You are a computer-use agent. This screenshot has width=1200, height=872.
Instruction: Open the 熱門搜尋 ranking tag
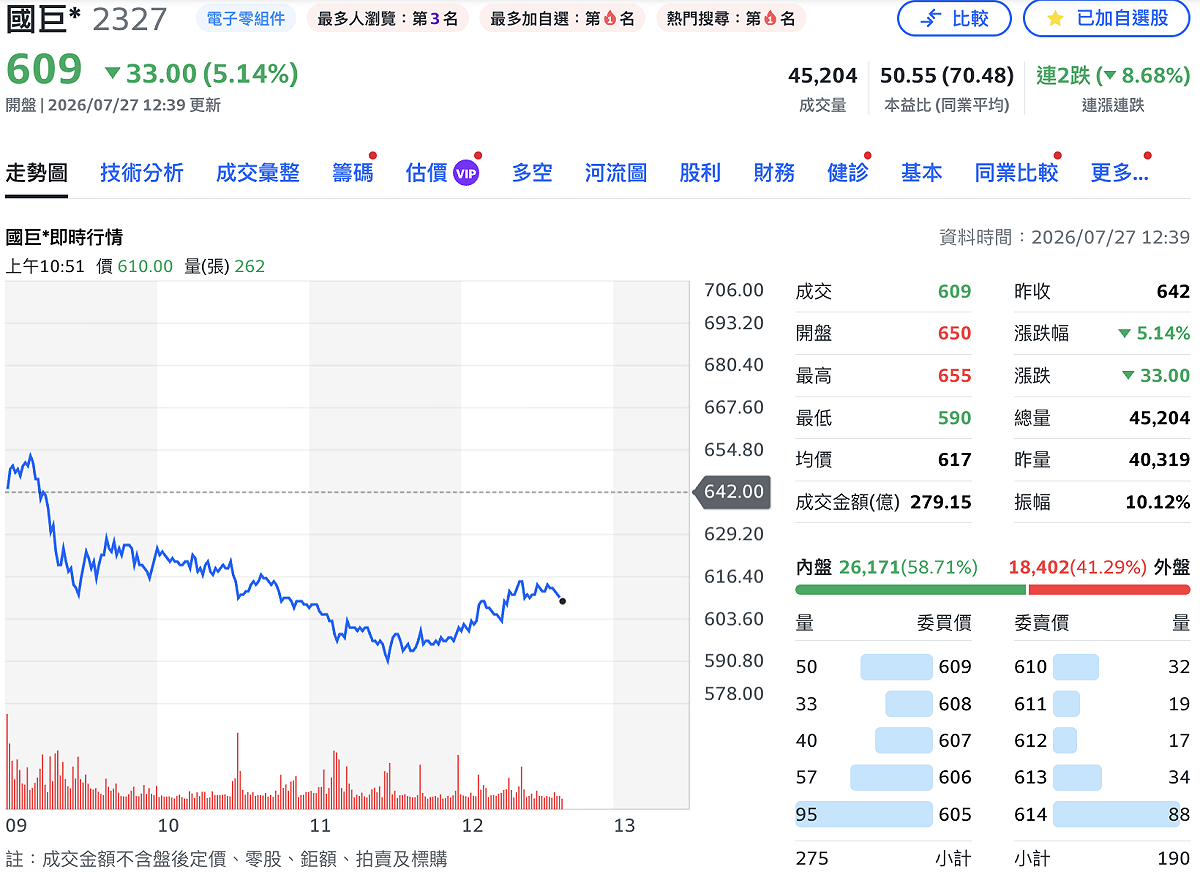tap(730, 18)
